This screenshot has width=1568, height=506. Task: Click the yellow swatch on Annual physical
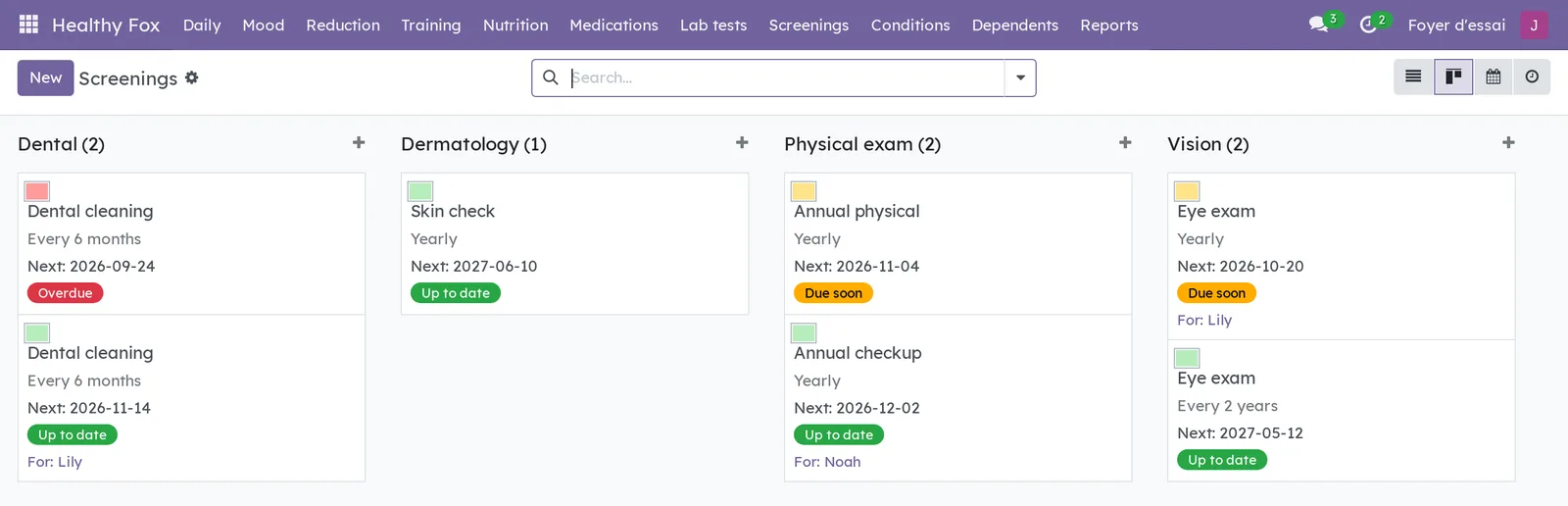coord(804,191)
